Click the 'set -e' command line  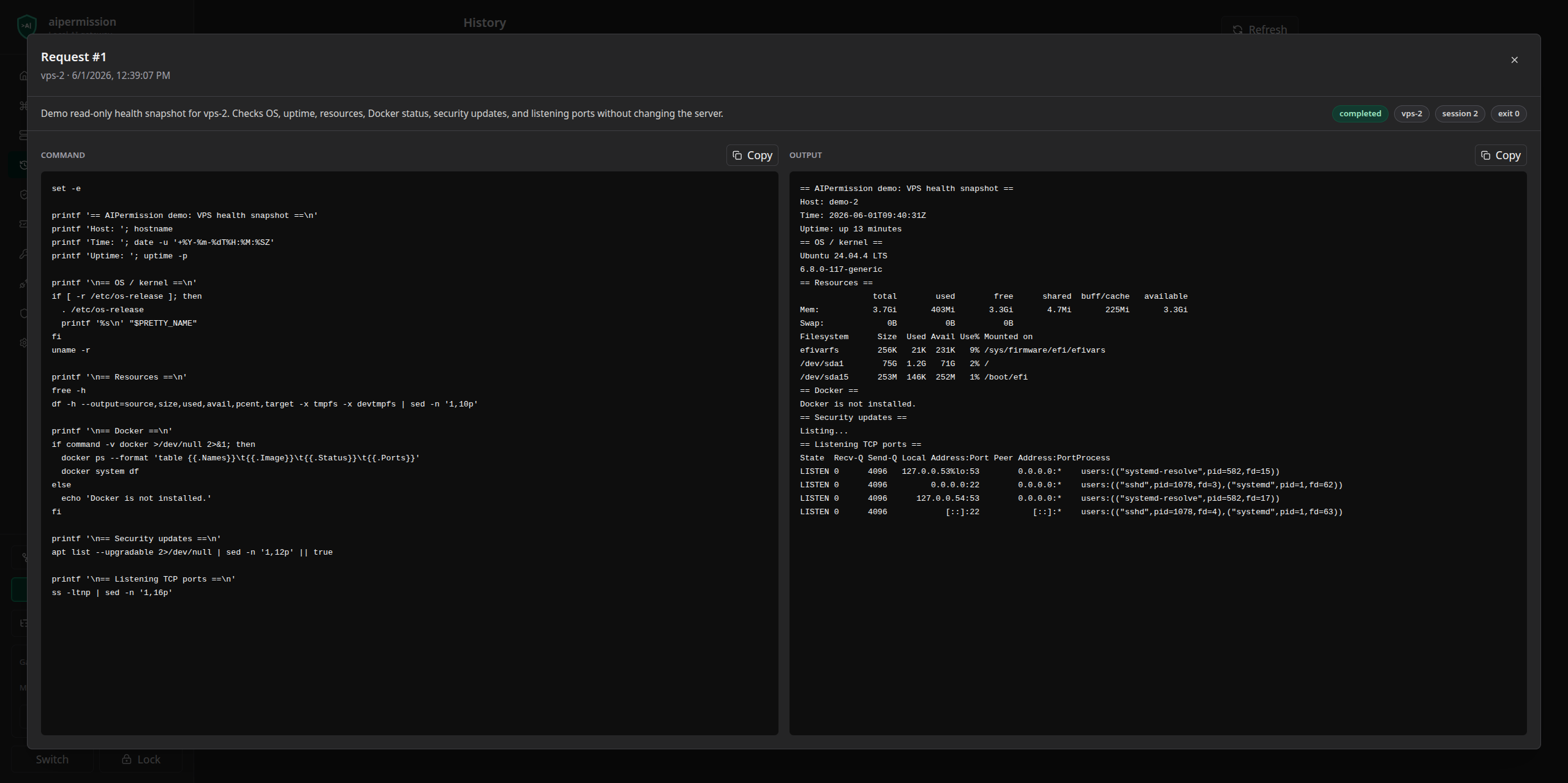(66, 189)
